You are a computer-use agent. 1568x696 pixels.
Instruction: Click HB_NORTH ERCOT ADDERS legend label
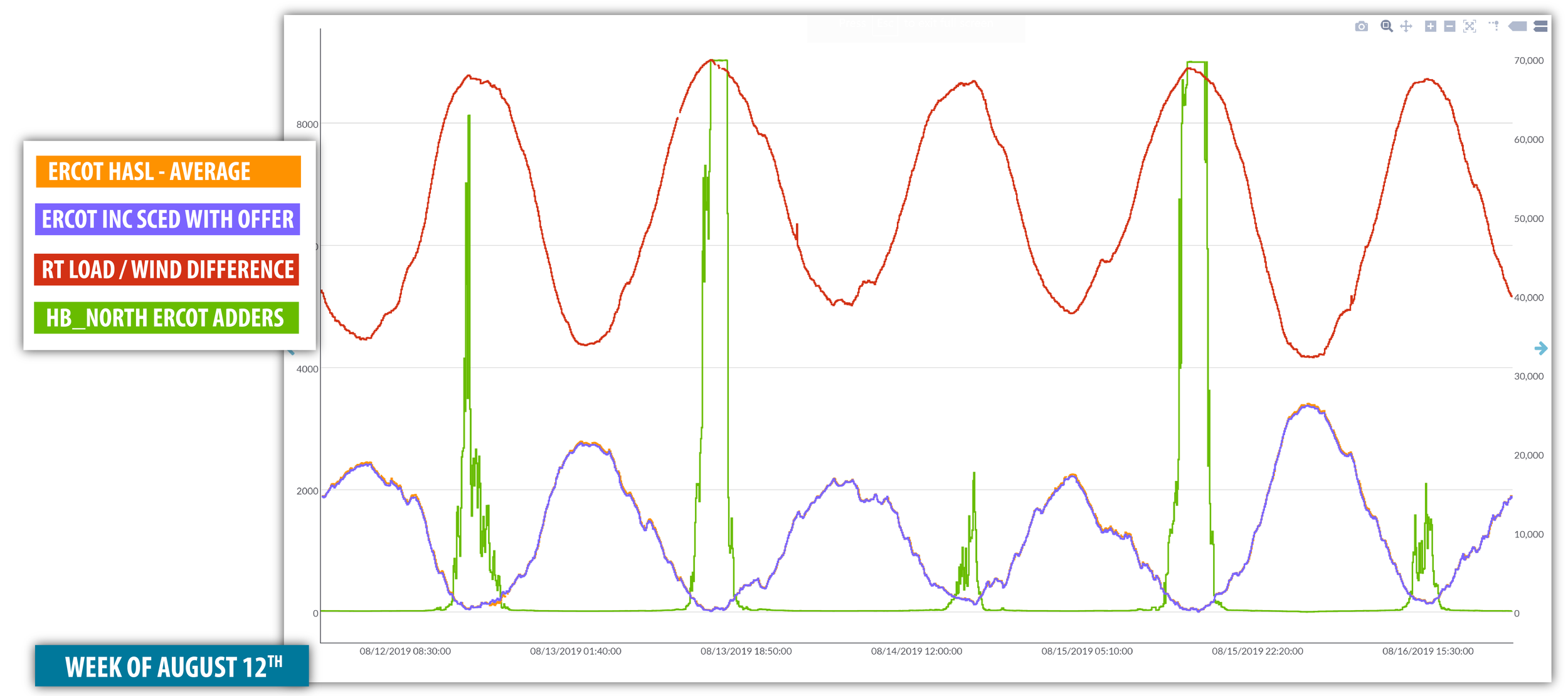point(166,318)
